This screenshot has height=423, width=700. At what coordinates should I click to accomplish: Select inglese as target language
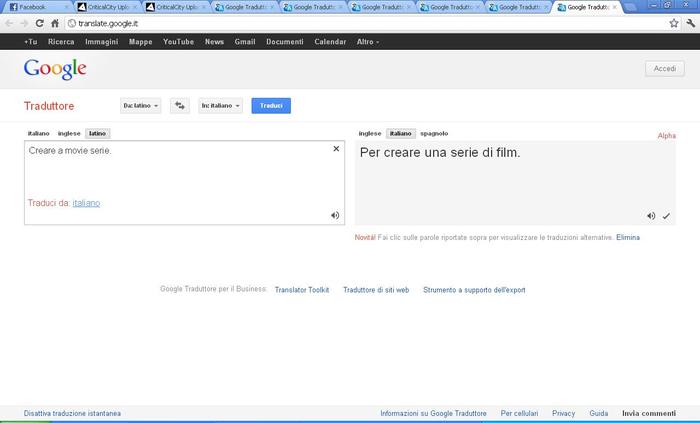[370, 133]
